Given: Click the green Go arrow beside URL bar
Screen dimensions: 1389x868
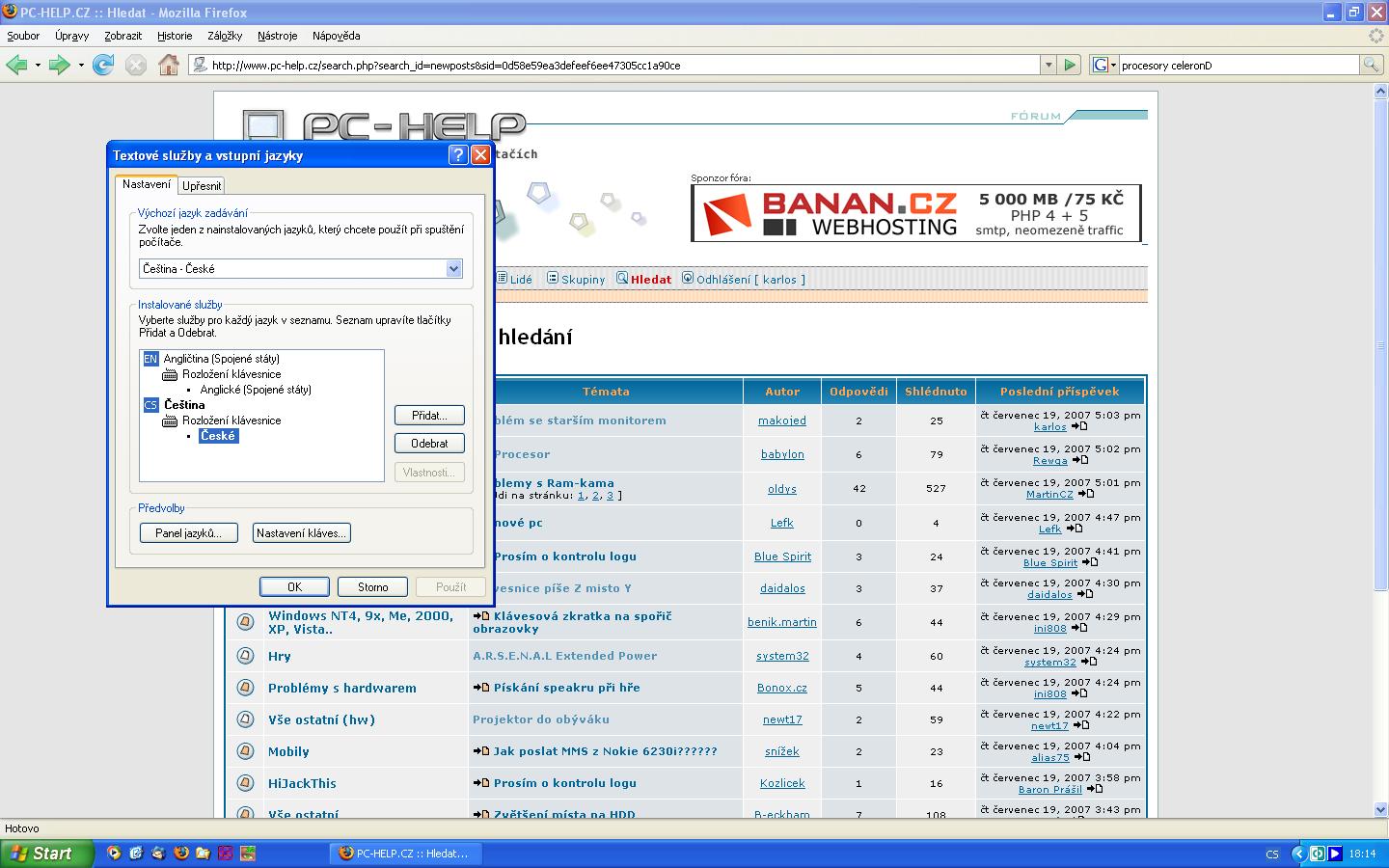Looking at the screenshot, I should (1070, 66).
